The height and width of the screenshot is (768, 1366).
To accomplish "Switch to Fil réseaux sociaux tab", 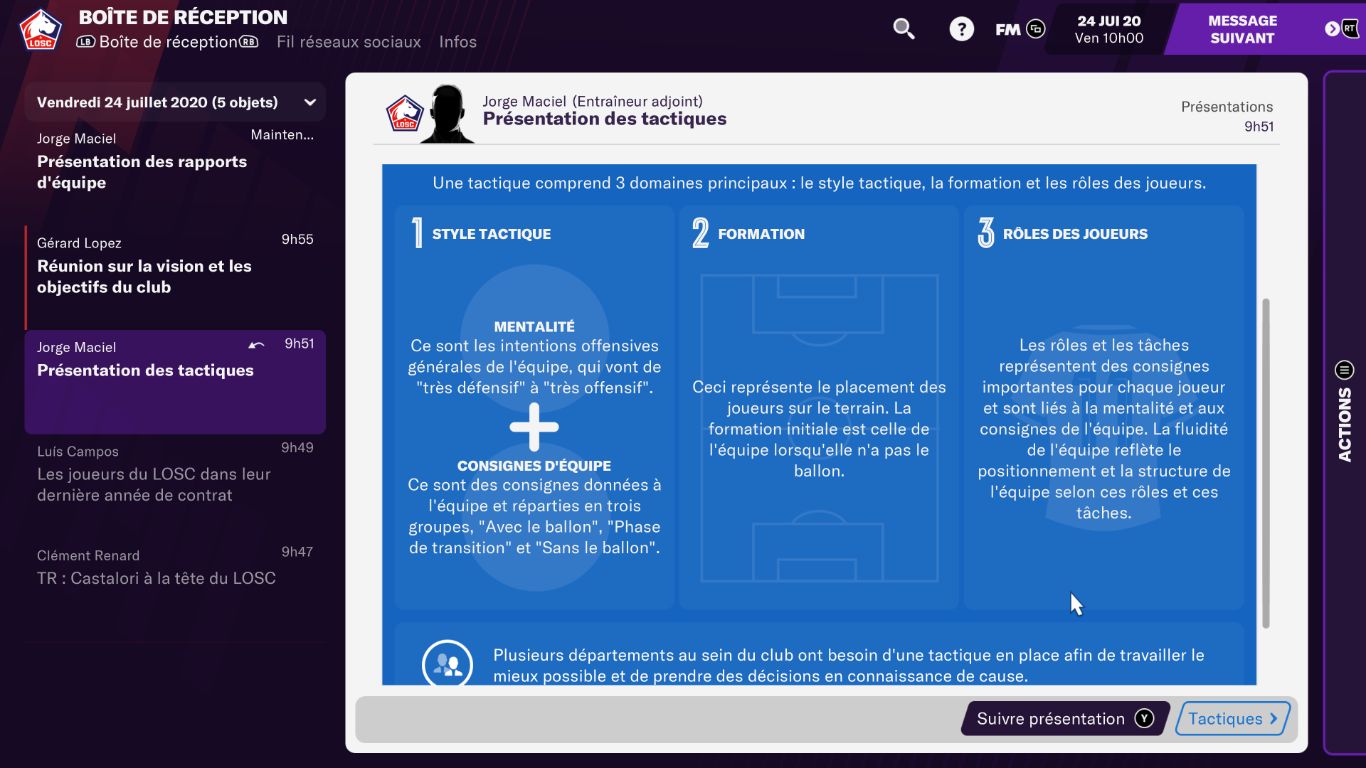I will pyautogui.click(x=349, y=42).
